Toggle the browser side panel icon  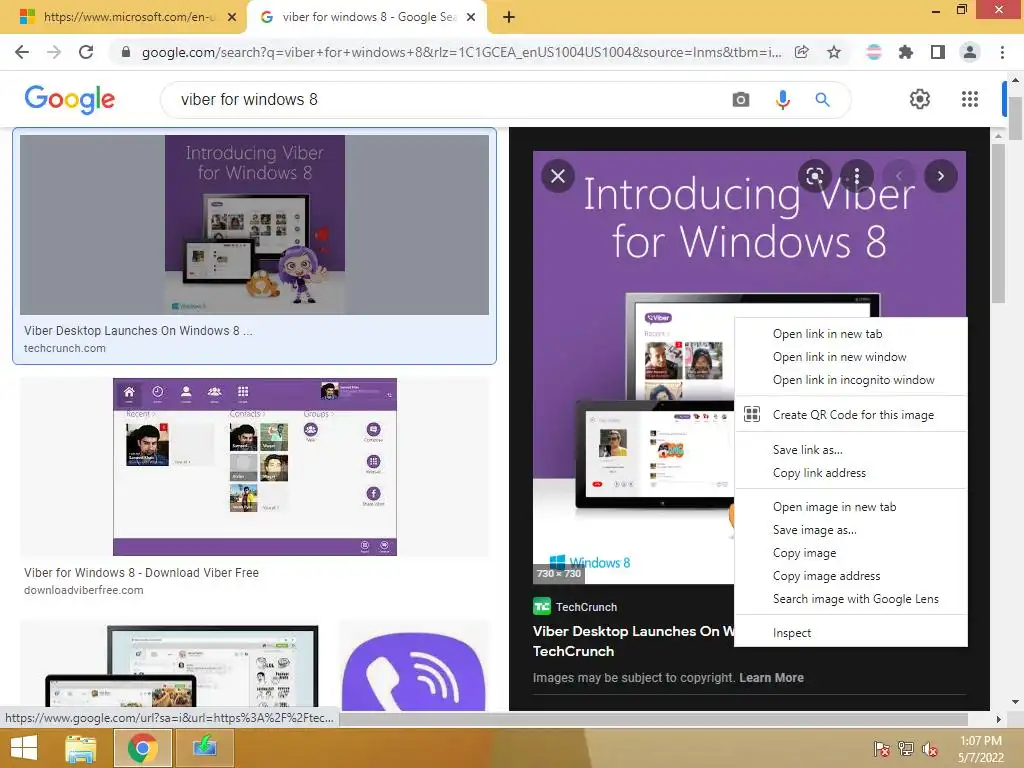[938, 52]
